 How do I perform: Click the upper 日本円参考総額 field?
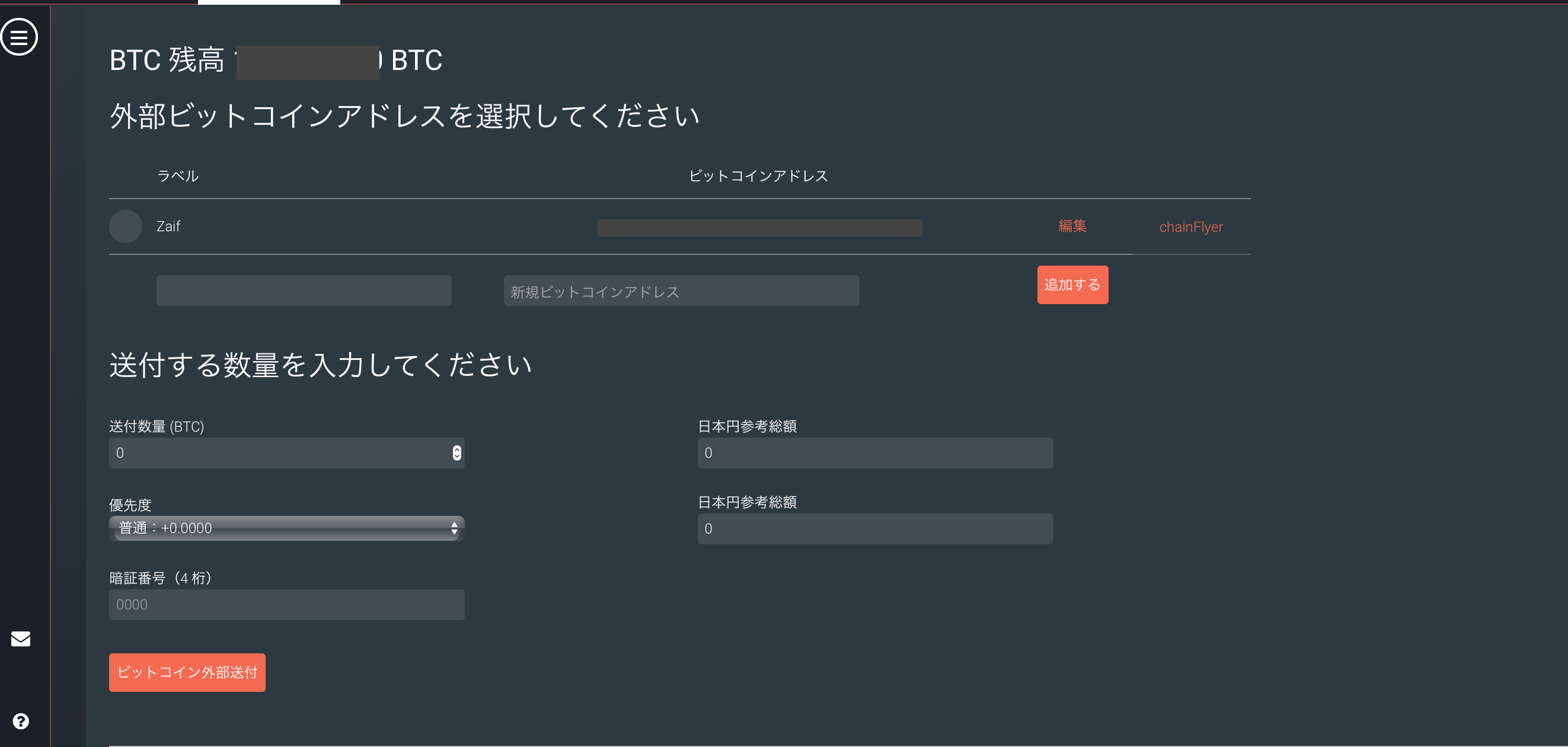click(x=874, y=452)
